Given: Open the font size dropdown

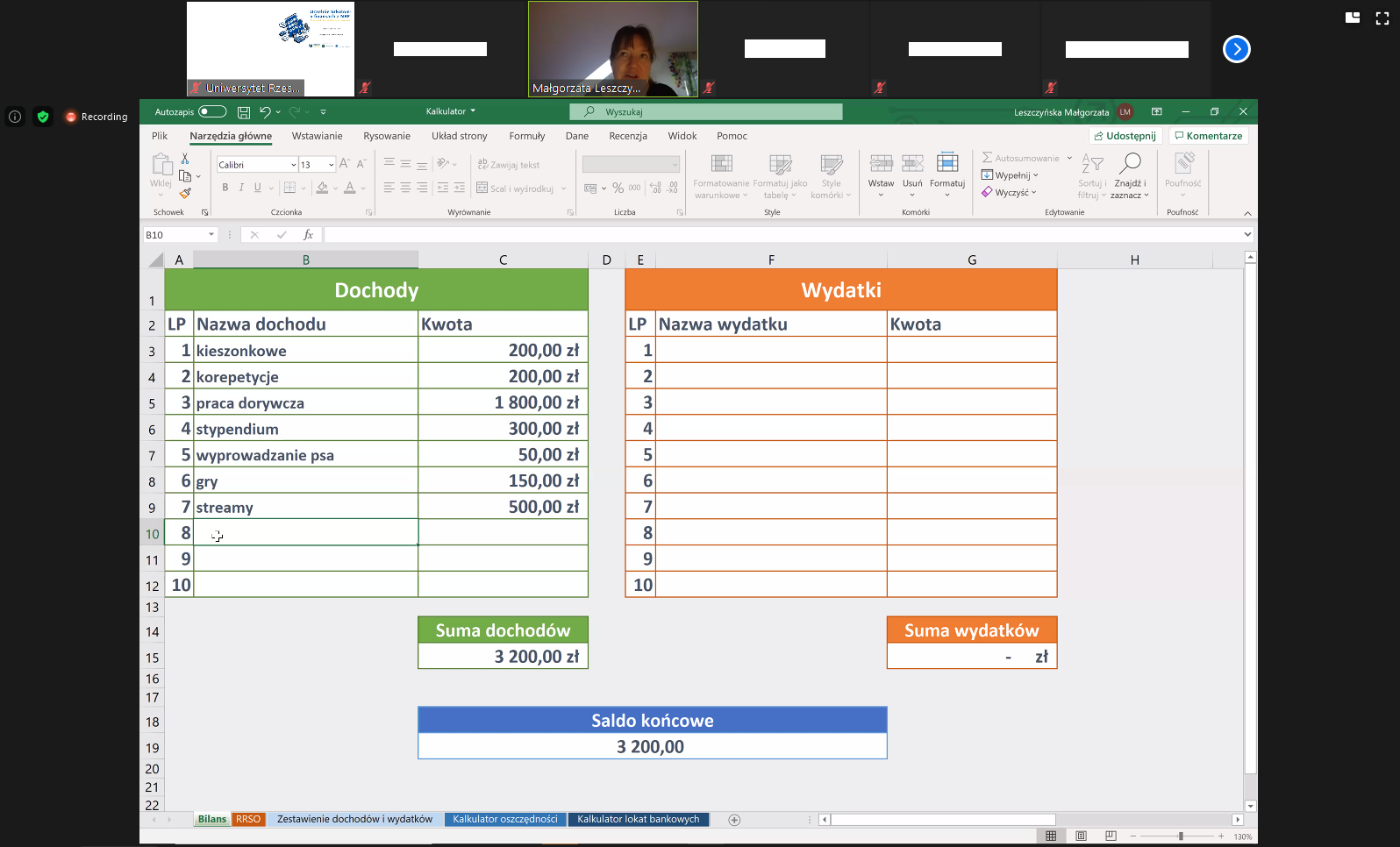Looking at the screenshot, I should 331,165.
